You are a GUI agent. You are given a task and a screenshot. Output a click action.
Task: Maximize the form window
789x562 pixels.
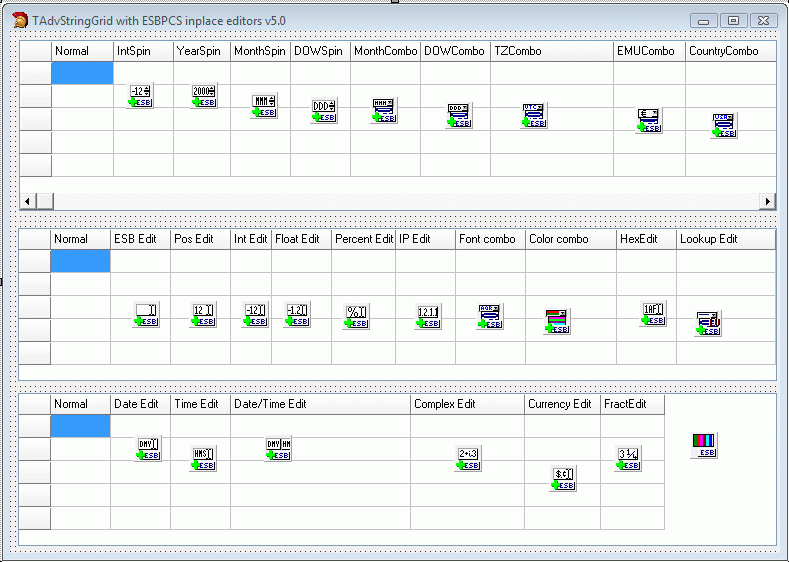coord(733,21)
